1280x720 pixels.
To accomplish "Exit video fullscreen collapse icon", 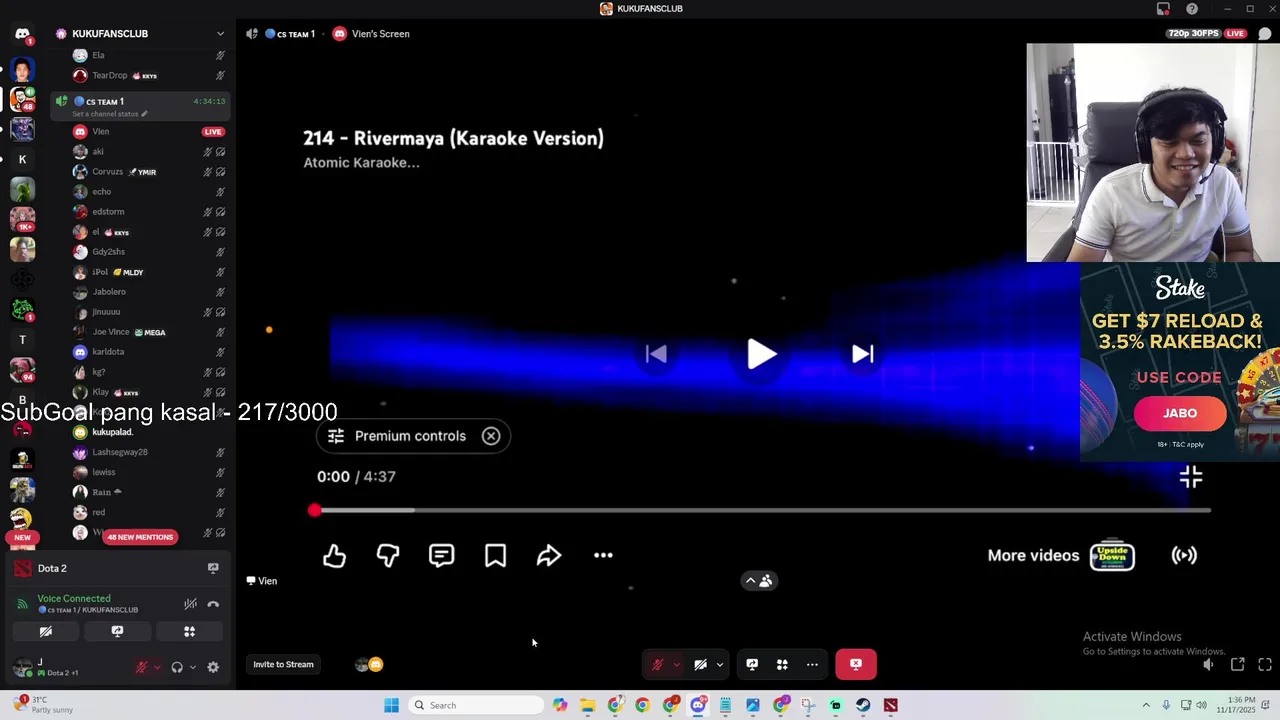I will [x=1191, y=478].
